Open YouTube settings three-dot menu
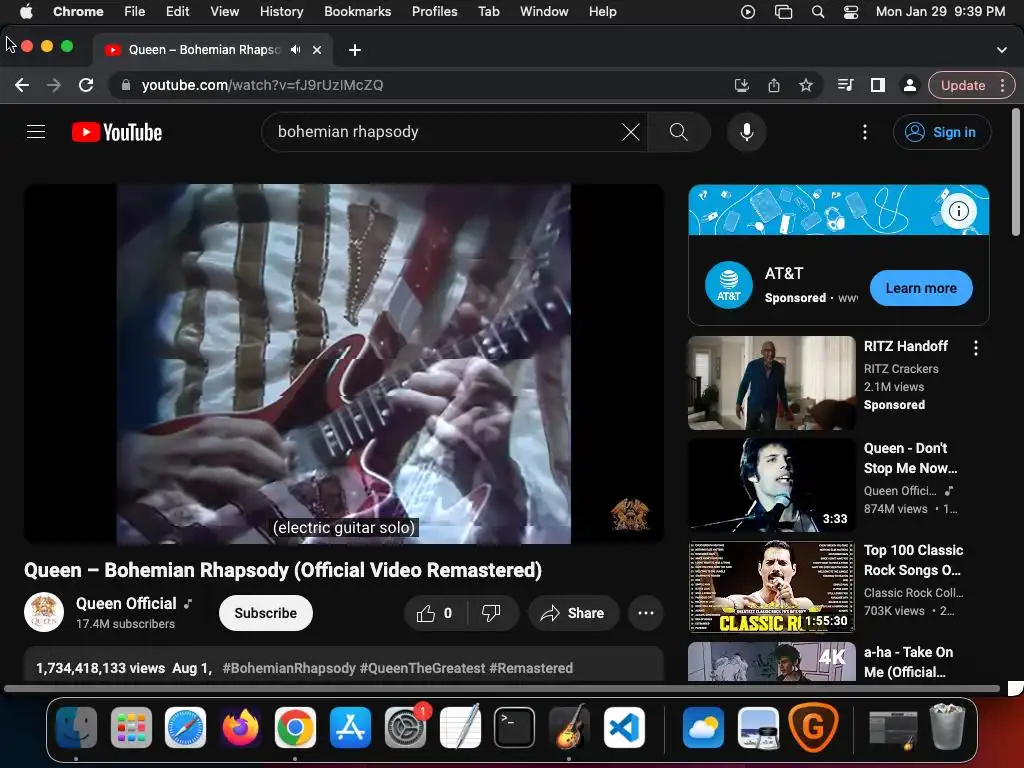This screenshot has height=768, width=1024. point(865,132)
